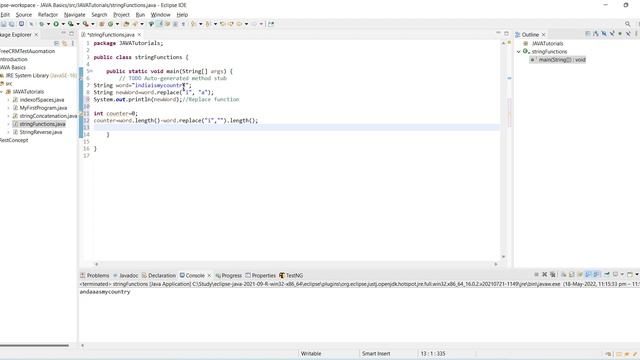The width and height of the screenshot is (640, 360).
Task: Click blank editor line 13
Action: 296,127
